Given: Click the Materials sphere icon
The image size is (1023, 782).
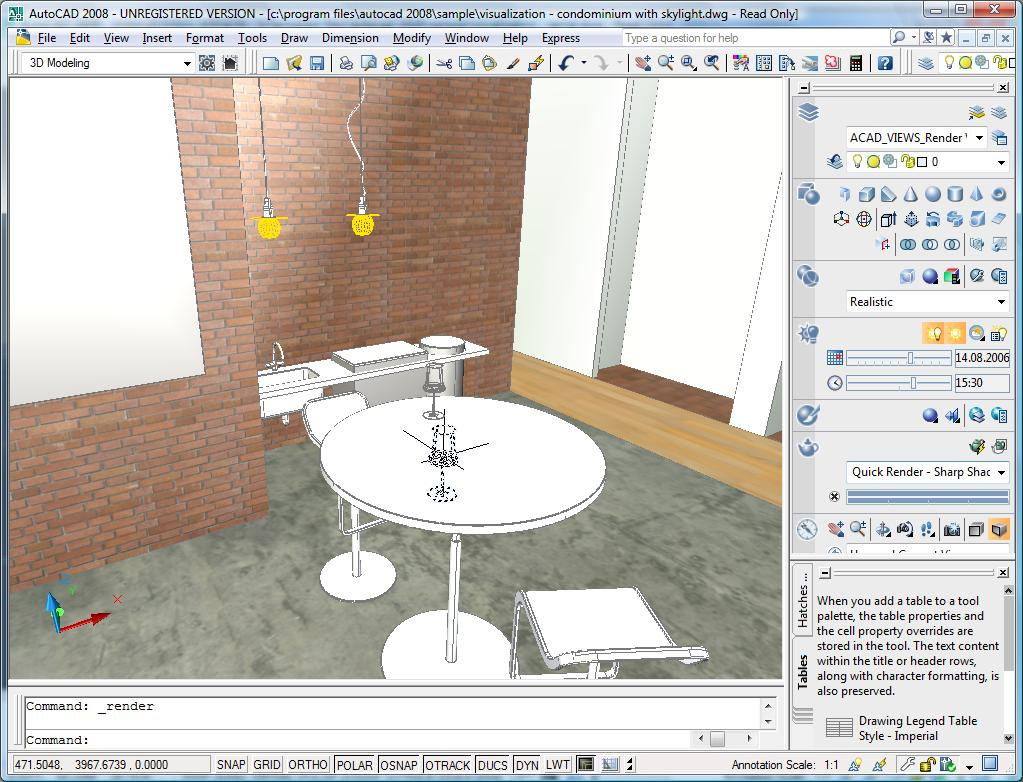Looking at the screenshot, I should pyautogui.click(x=930, y=415).
